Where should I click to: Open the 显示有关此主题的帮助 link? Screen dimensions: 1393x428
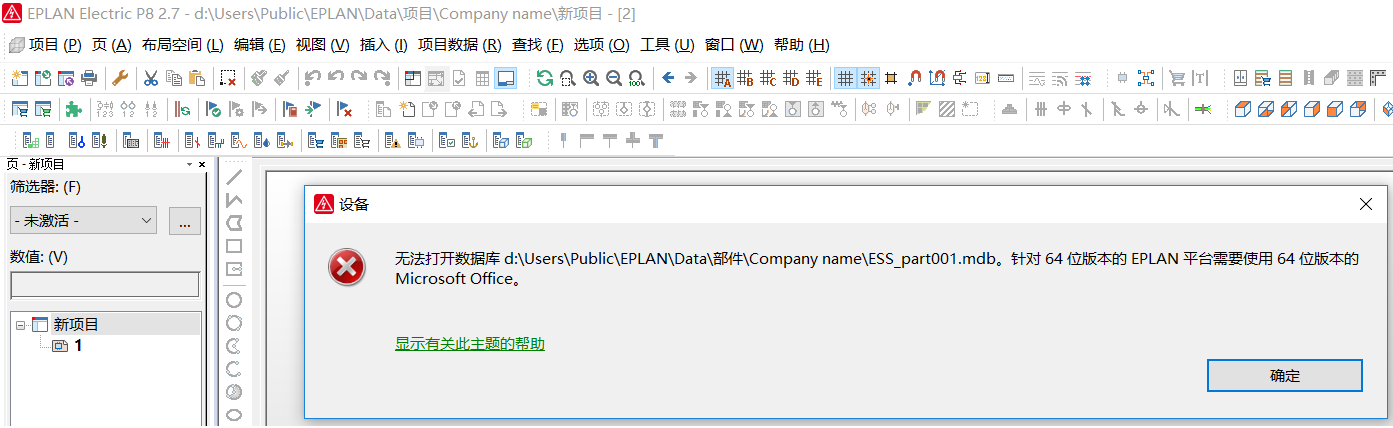point(470,344)
